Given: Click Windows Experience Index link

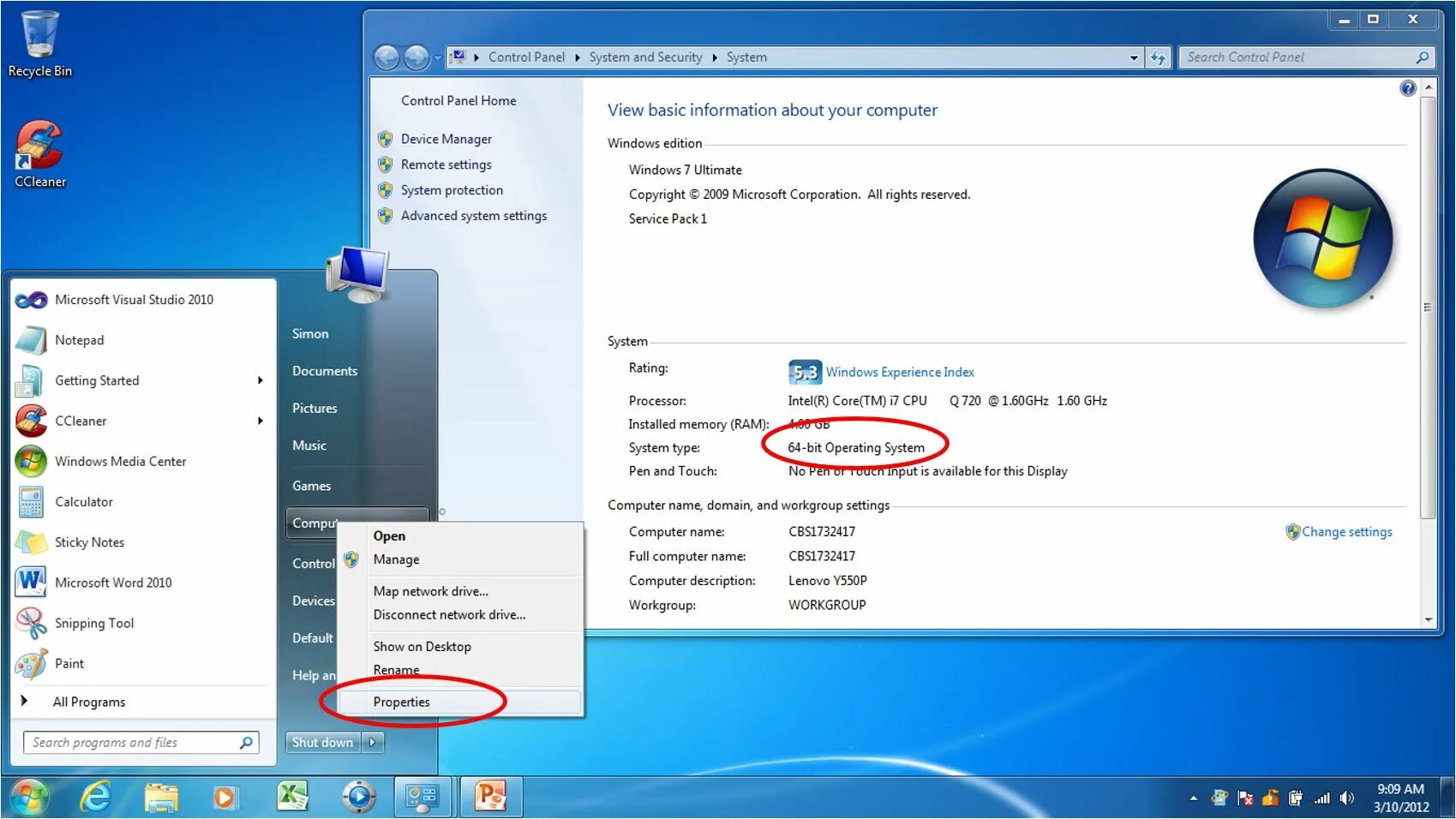Looking at the screenshot, I should (900, 373).
